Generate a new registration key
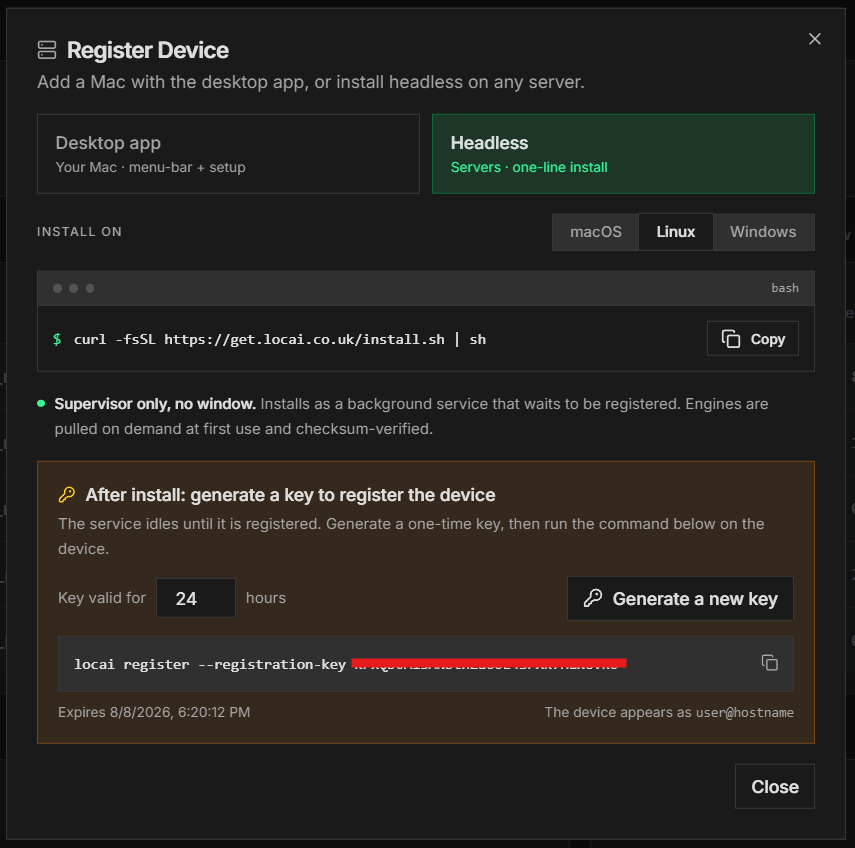The height and width of the screenshot is (848, 855). (680, 598)
